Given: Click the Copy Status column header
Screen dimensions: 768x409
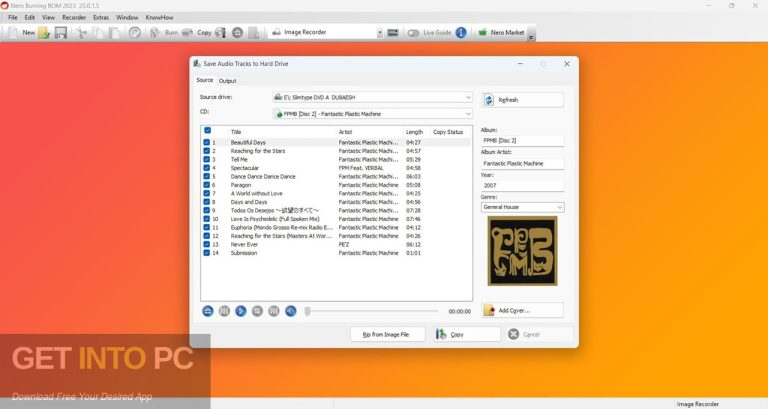Looking at the screenshot, I should click(448, 132).
